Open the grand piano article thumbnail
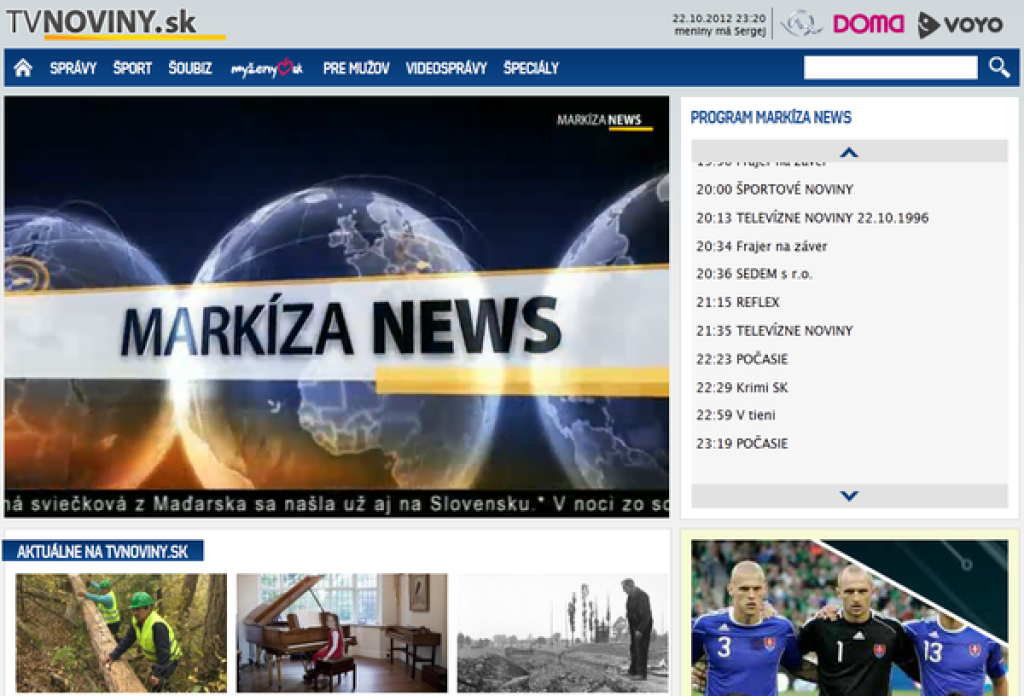This screenshot has width=1024, height=696. point(342,633)
